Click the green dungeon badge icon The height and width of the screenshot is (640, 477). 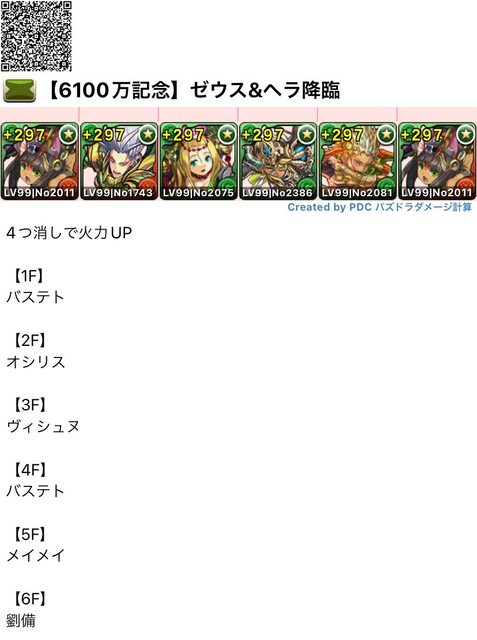click(20, 91)
